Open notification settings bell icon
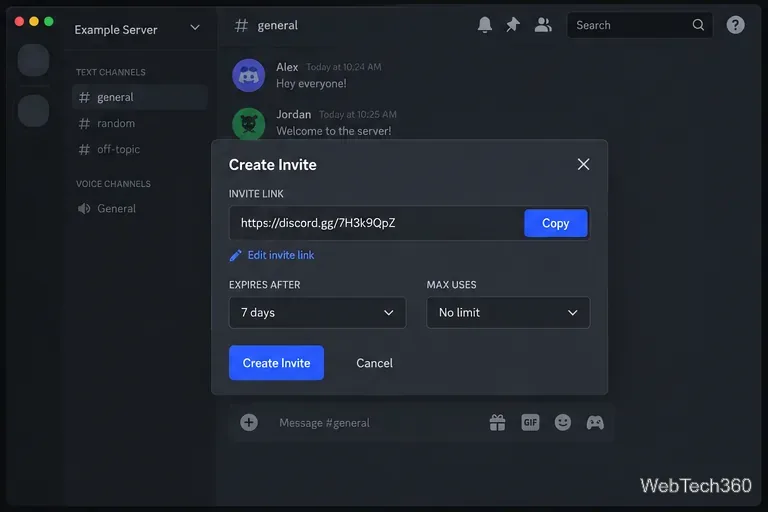 [484, 24]
